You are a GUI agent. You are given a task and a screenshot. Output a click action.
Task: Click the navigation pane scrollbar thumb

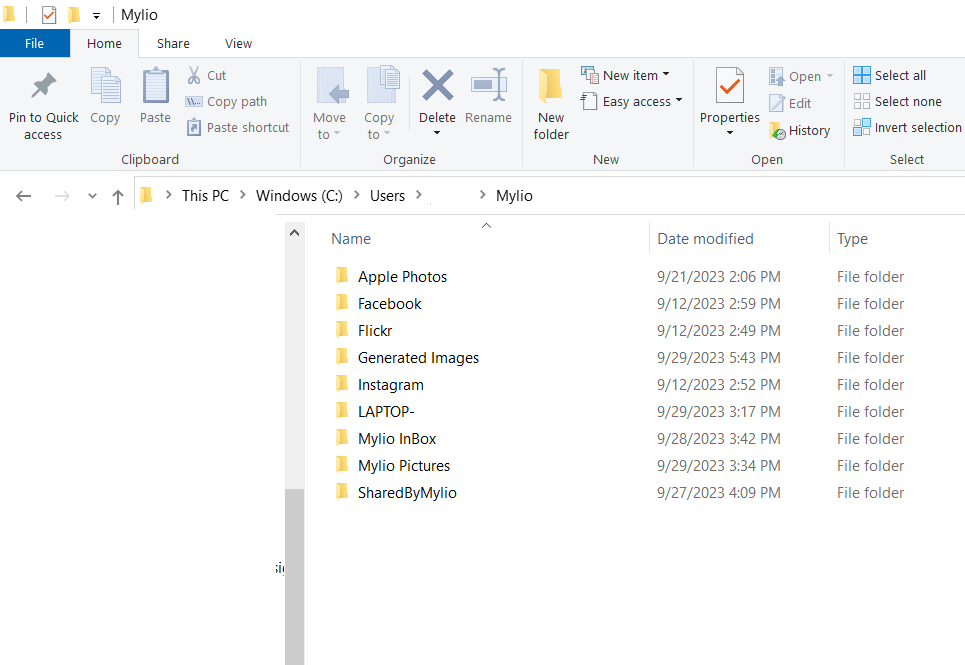294,576
